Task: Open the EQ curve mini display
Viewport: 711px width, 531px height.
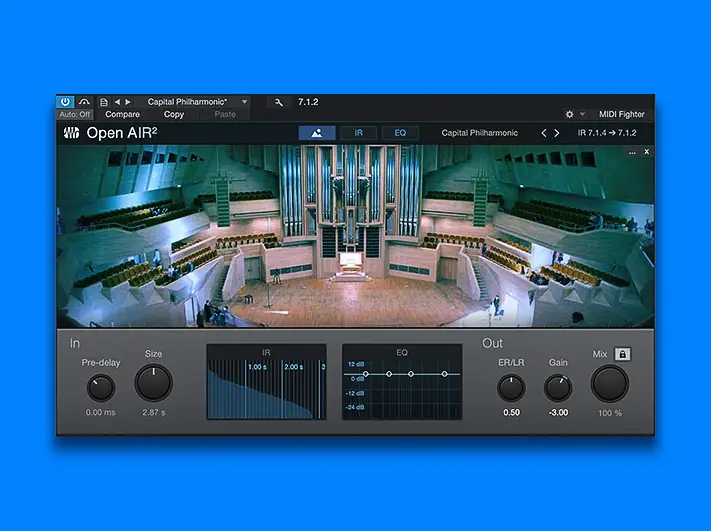Action: coord(402,382)
